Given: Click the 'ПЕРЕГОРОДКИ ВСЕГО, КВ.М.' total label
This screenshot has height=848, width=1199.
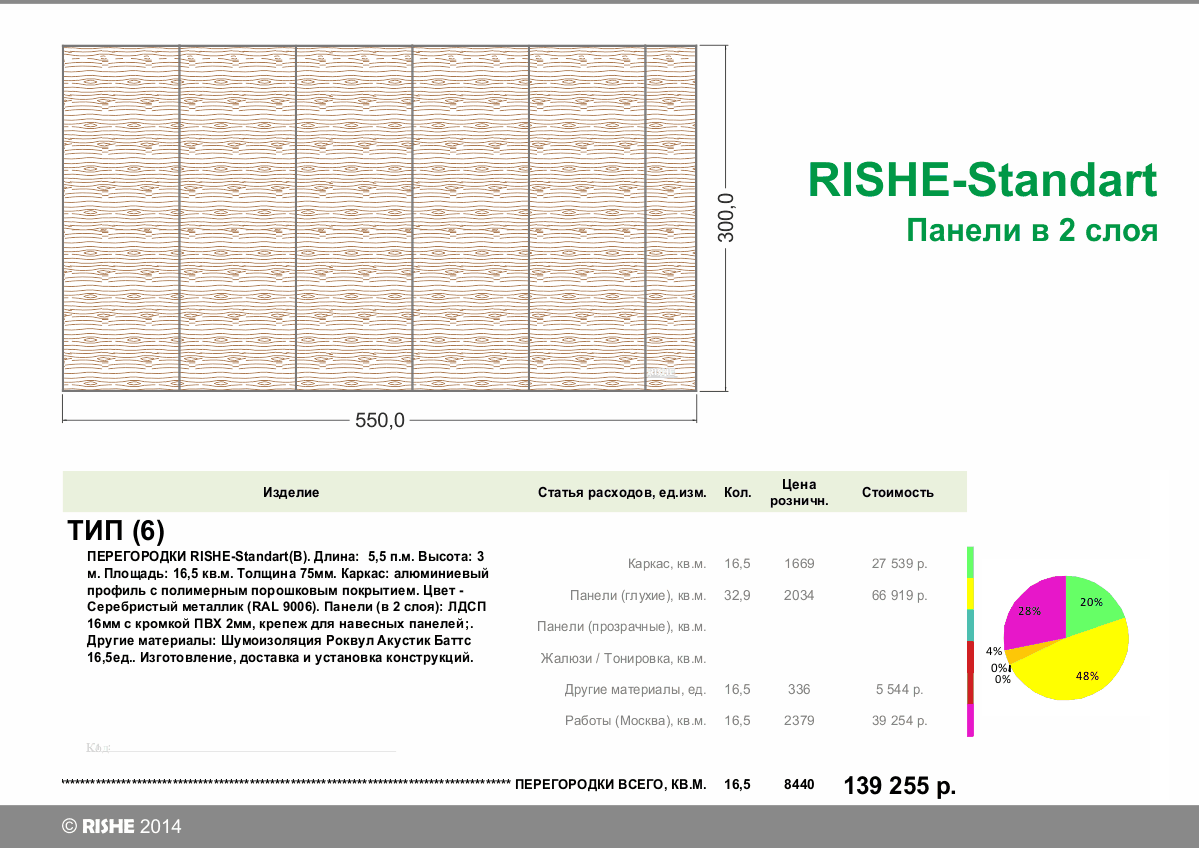Looking at the screenshot, I should pyautogui.click(x=611, y=785).
